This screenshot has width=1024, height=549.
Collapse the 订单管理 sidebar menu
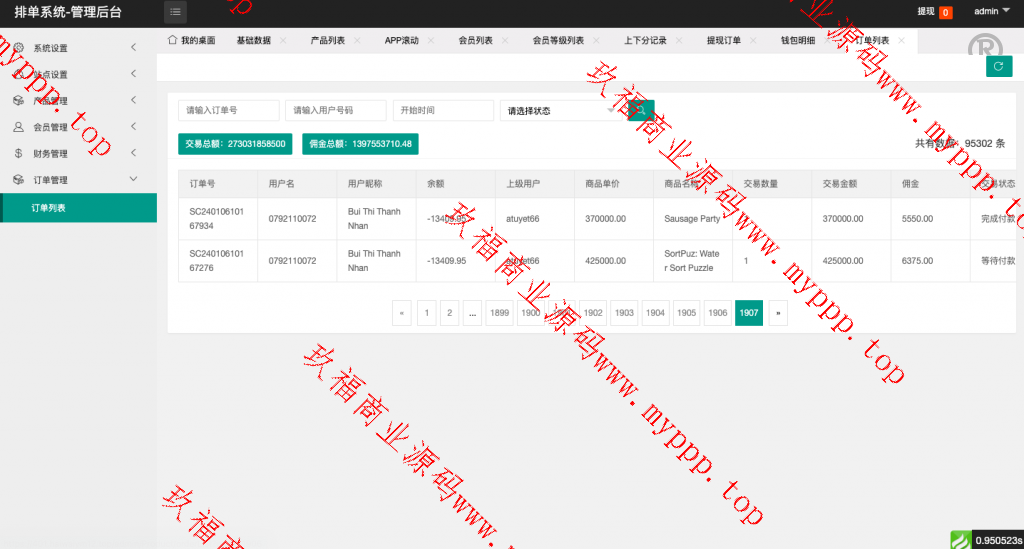coord(134,180)
